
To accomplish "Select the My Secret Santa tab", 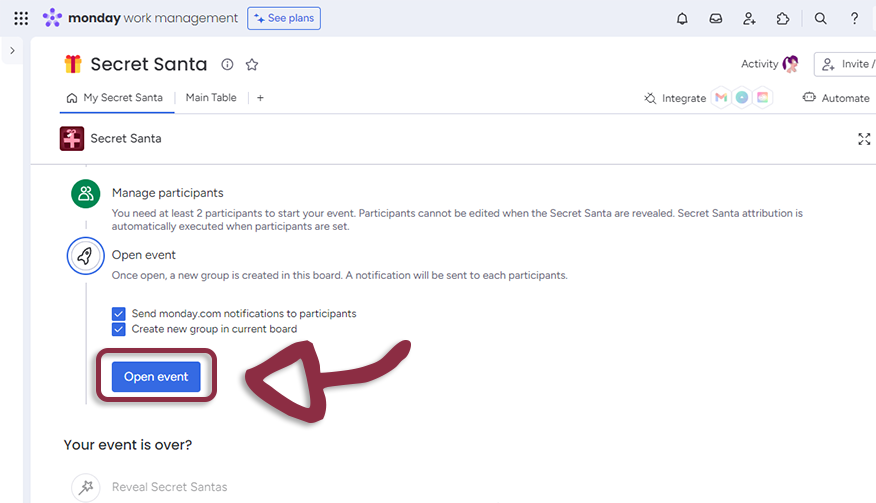I will 114,98.
